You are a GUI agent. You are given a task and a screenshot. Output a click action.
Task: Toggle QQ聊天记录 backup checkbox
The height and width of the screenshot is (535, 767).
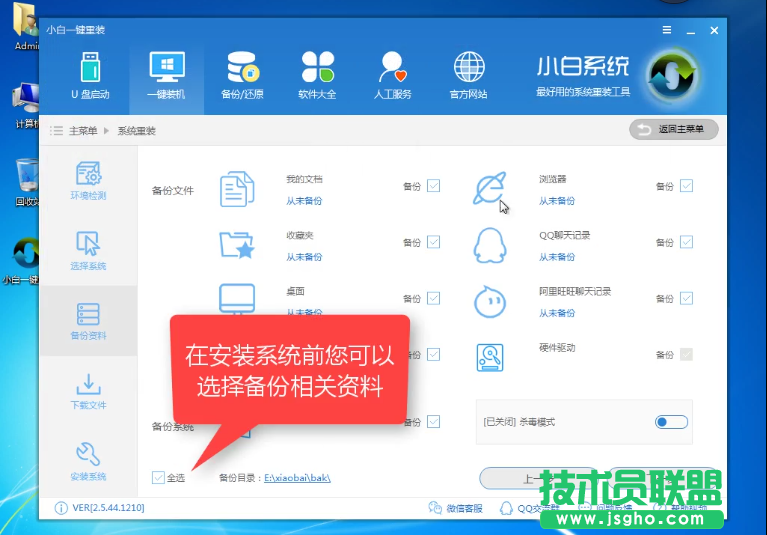click(x=686, y=242)
